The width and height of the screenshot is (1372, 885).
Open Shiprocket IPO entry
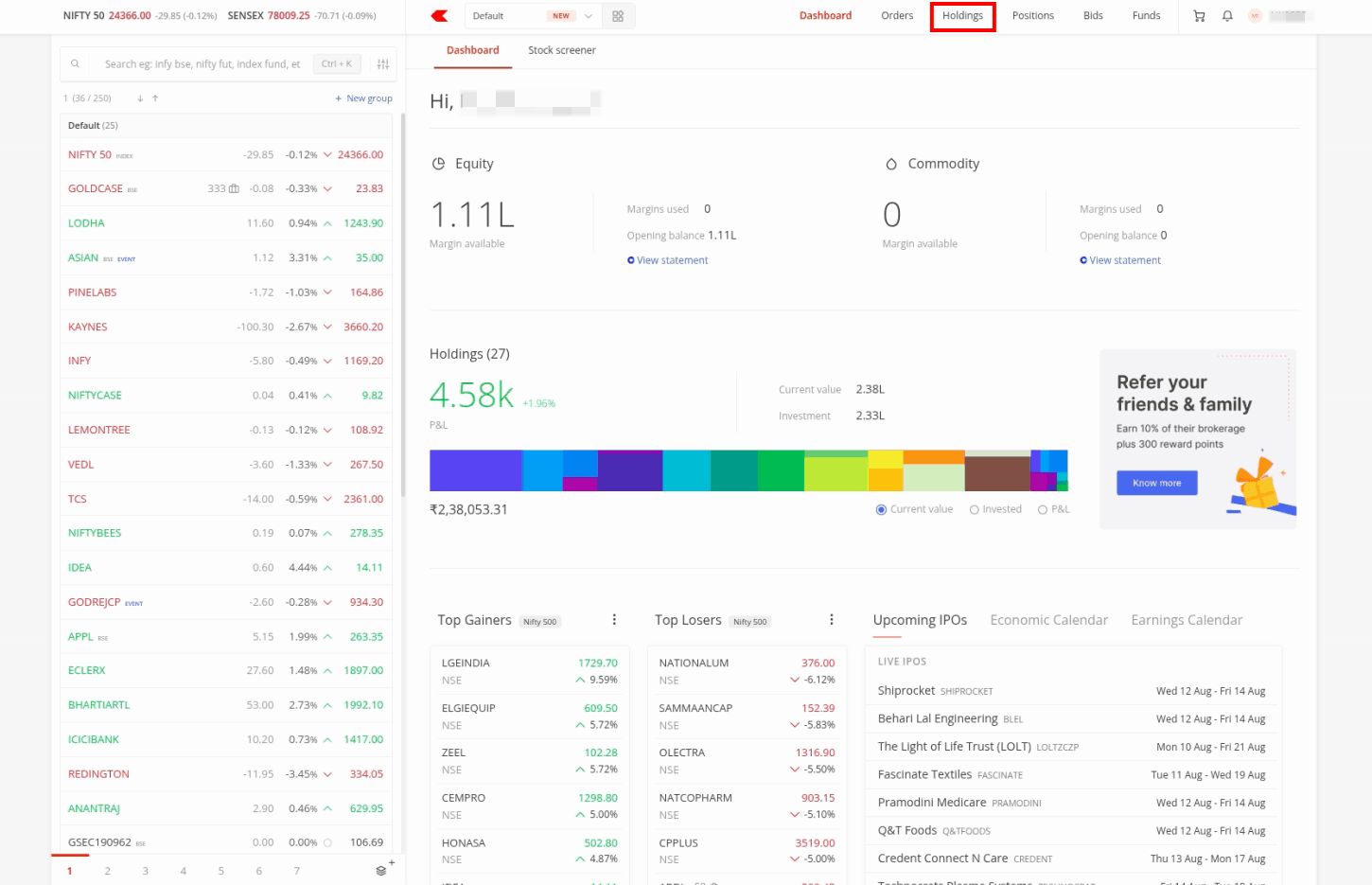(x=1071, y=691)
